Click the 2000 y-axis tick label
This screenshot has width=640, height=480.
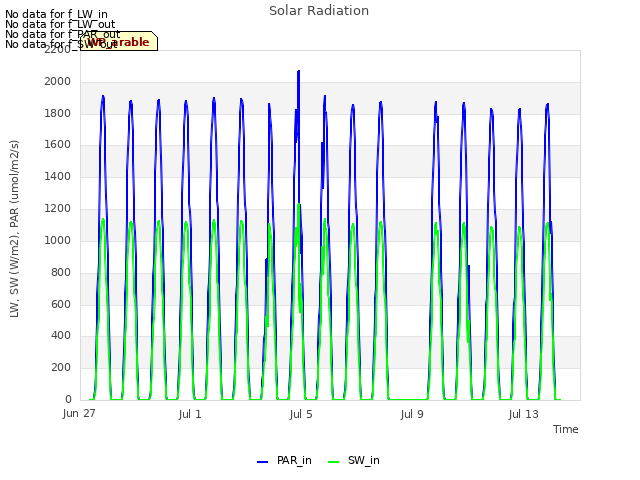58,82
